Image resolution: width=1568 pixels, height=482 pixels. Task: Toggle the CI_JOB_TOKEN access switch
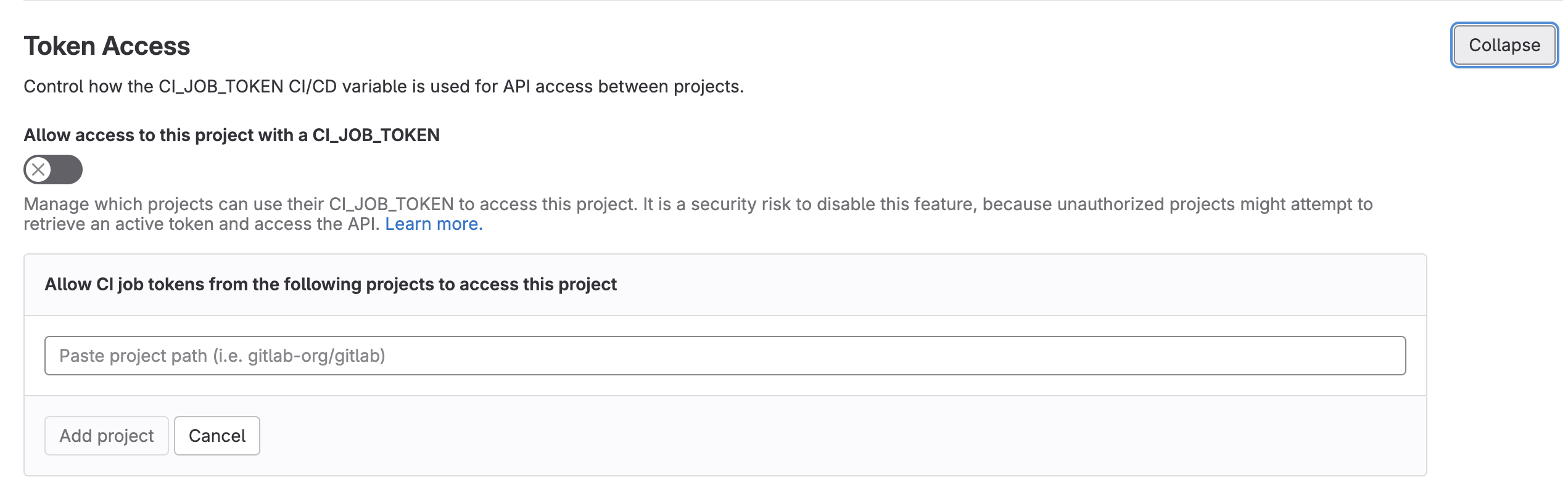coord(53,170)
